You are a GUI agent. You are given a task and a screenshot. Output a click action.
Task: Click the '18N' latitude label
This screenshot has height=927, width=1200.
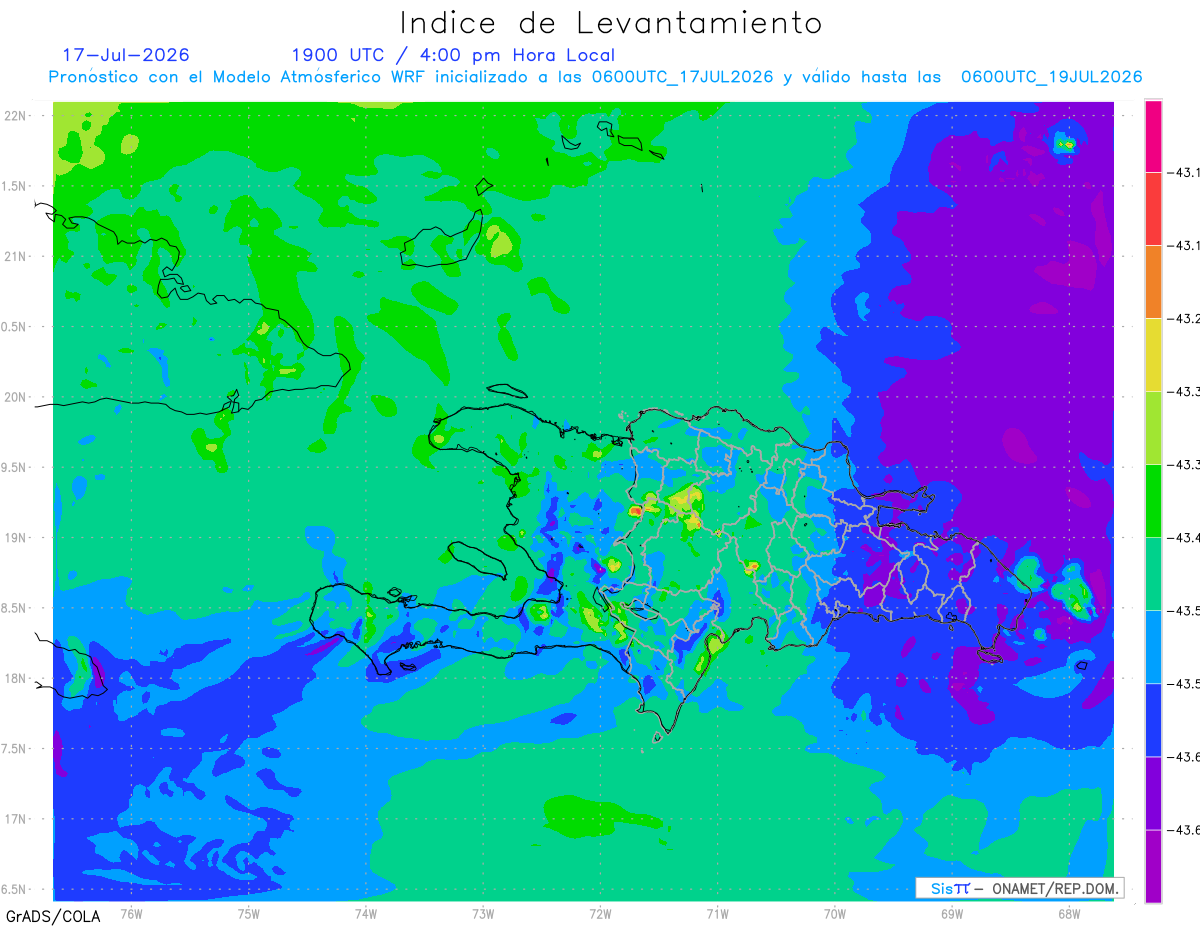[x=16, y=679]
